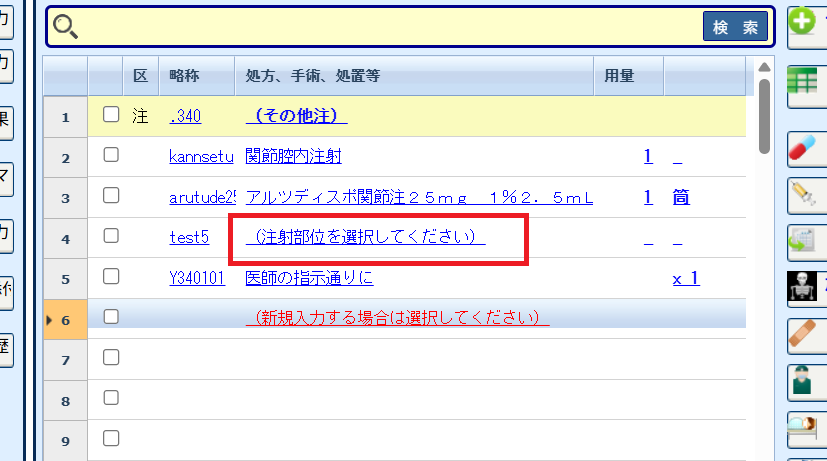Select the adhesive bandage treatment icon
Viewport: 827px width, 461px height.
click(803, 334)
